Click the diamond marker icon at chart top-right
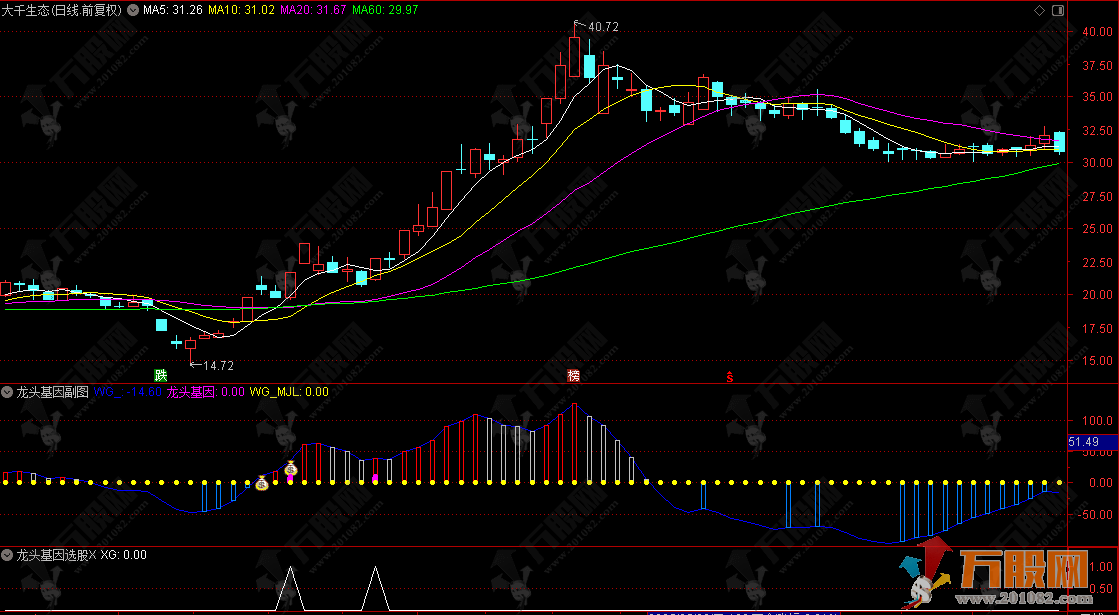The height and width of the screenshot is (615, 1119). tap(1039, 10)
